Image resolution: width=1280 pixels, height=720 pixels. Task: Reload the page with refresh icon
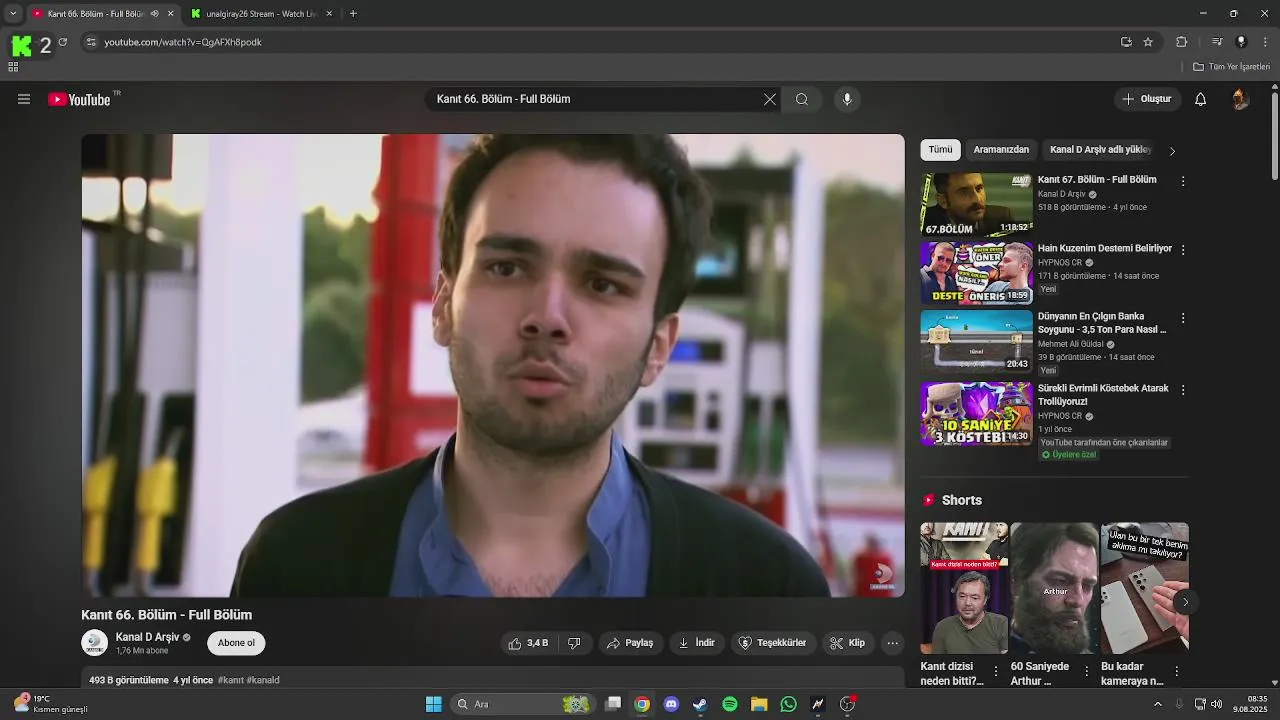pos(63,42)
